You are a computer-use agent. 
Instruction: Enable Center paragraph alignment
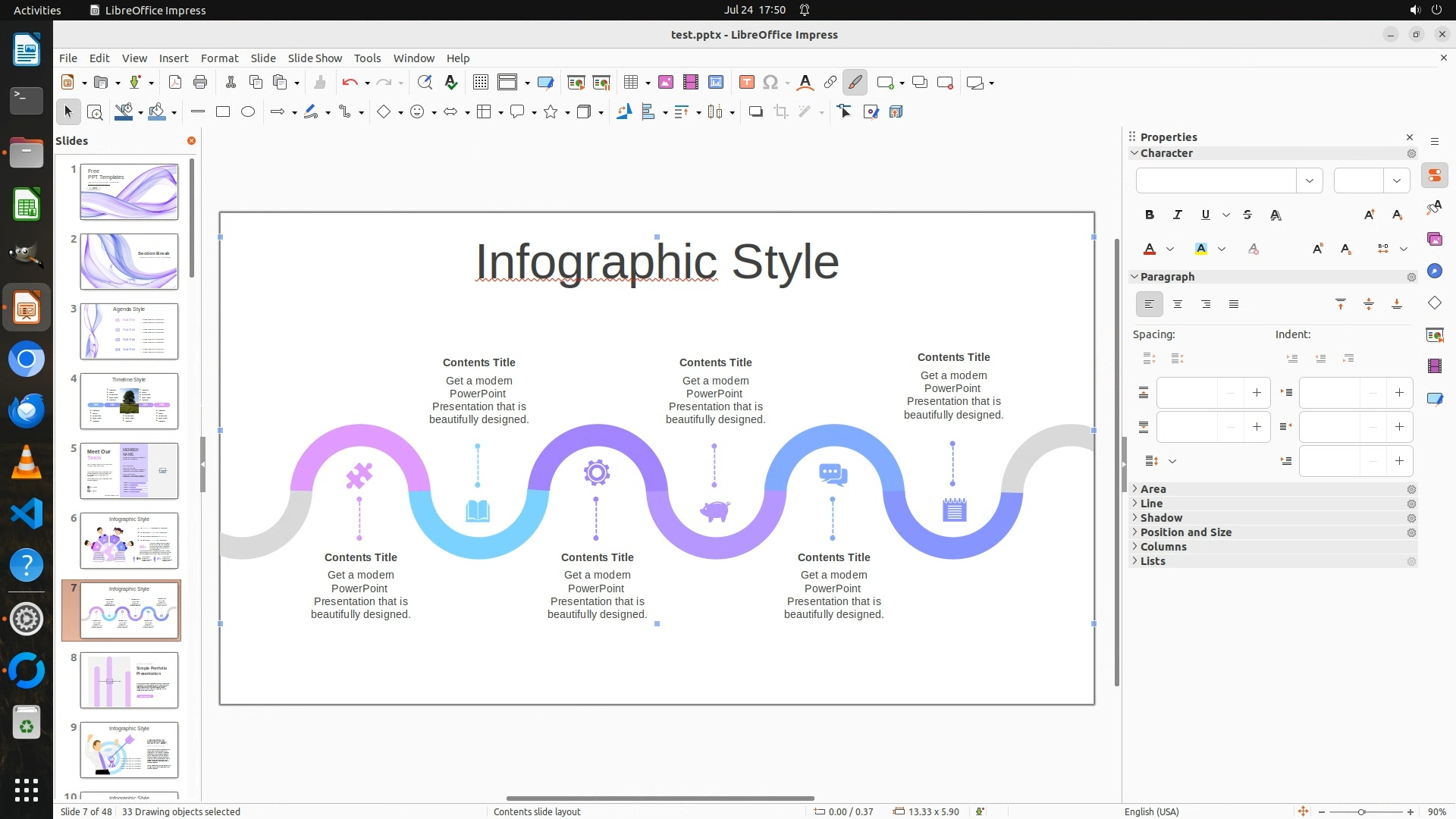pos(1177,305)
